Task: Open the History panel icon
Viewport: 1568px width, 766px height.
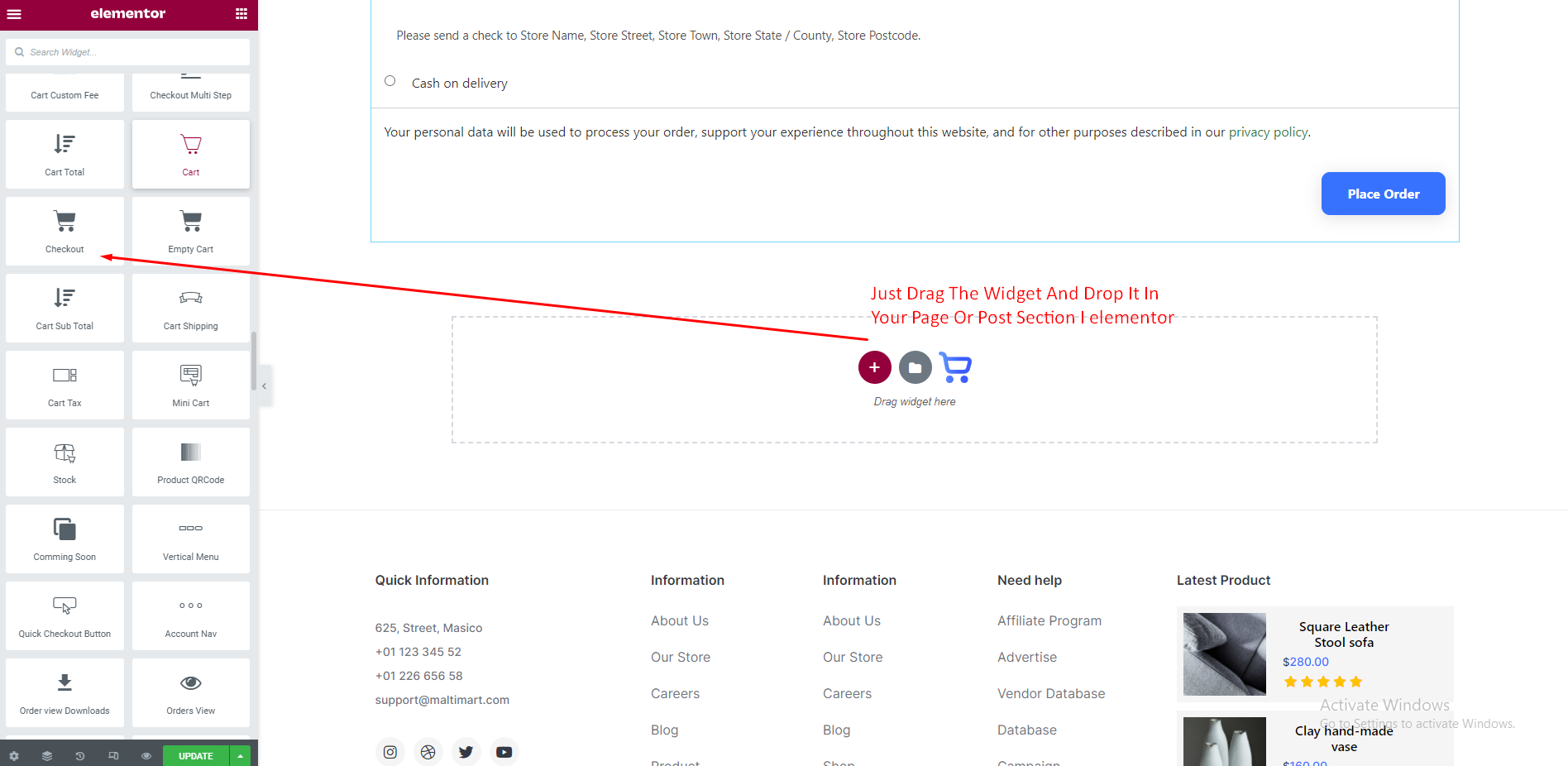Action: coord(80,756)
